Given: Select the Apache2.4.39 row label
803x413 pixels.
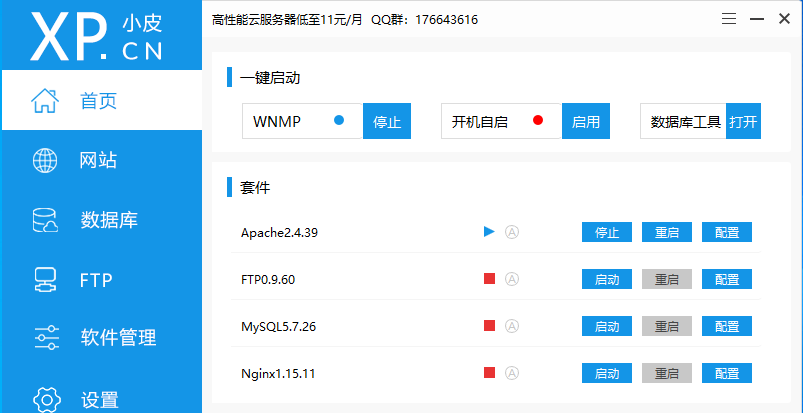Looking at the screenshot, I should pyautogui.click(x=279, y=233).
